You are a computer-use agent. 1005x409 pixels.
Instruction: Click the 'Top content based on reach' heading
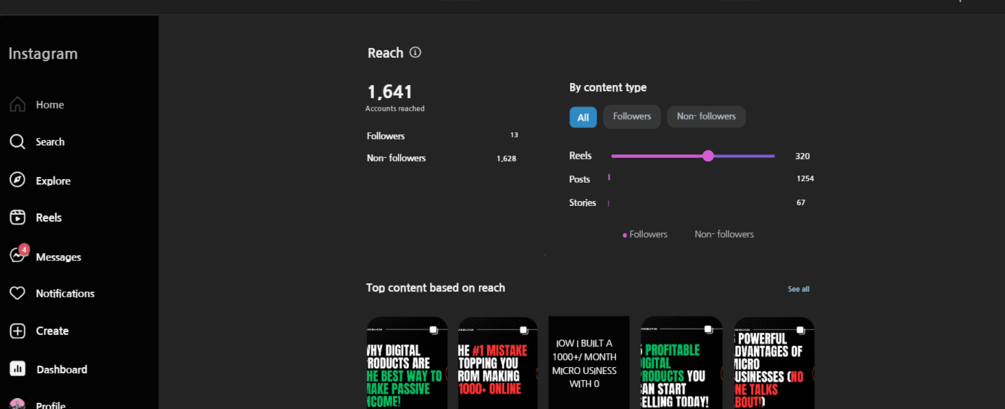(x=436, y=288)
